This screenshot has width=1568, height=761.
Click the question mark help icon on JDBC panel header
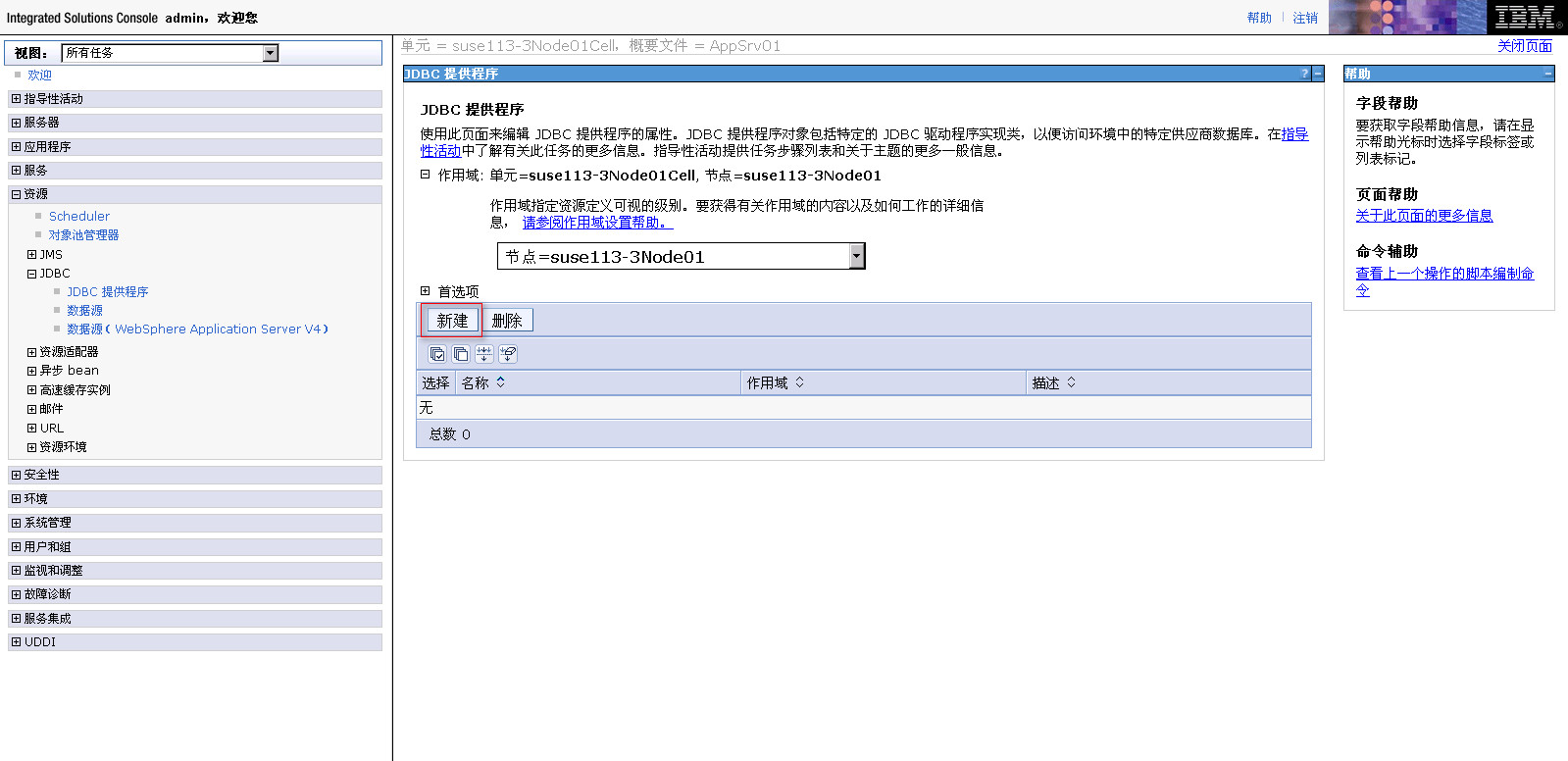click(x=1304, y=74)
